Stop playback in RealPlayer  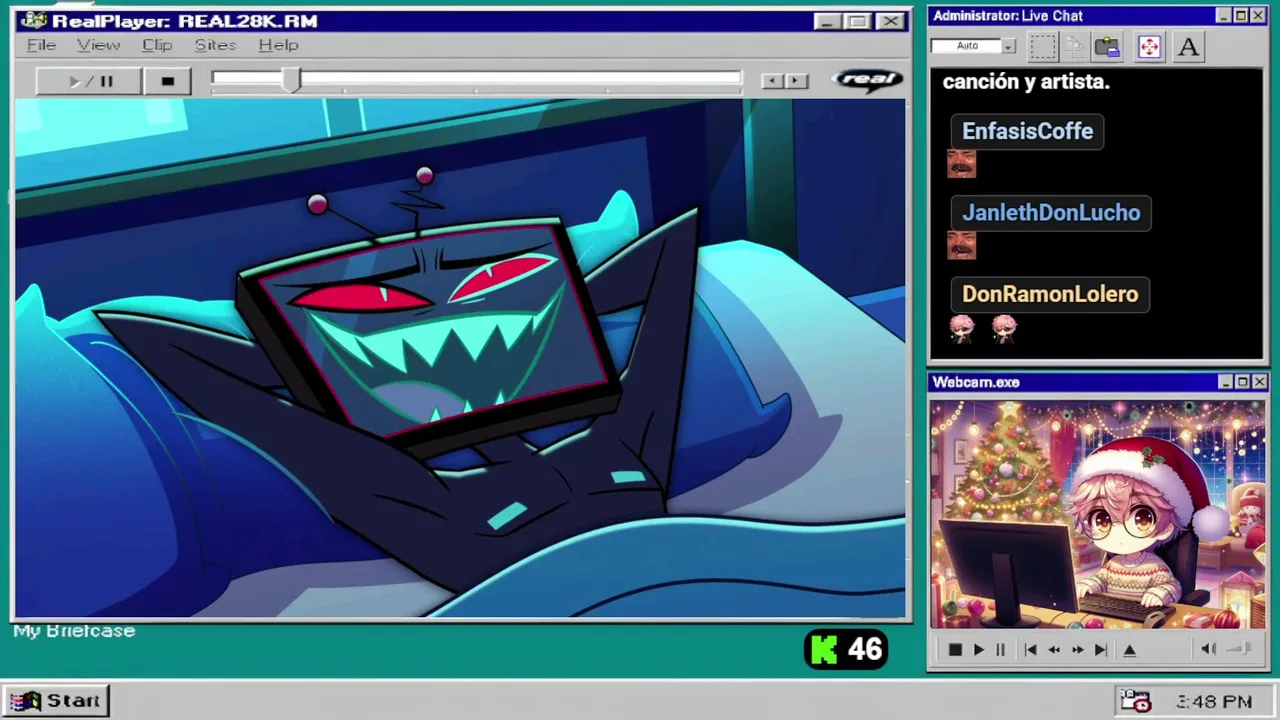click(167, 81)
